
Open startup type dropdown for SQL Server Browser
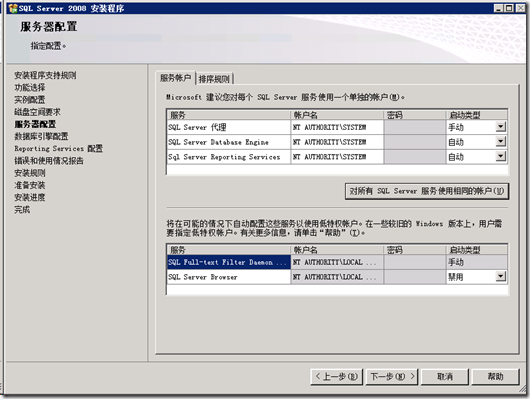tap(501, 277)
